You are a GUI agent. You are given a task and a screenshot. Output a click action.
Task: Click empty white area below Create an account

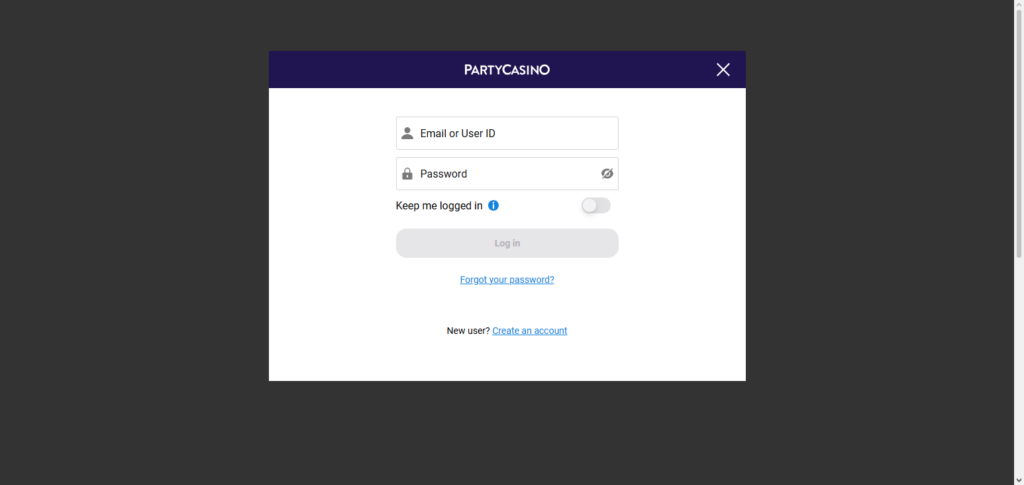pyautogui.click(x=507, y=360)
